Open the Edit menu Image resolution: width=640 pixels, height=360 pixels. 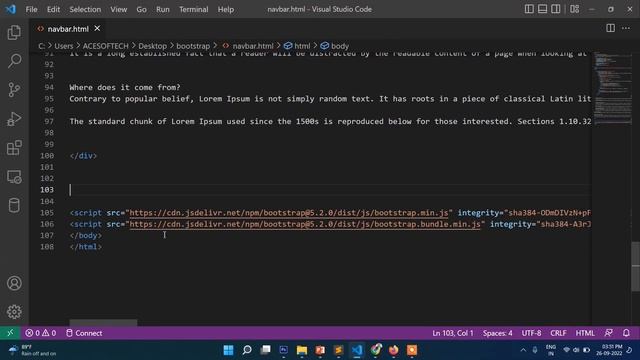pos(53,9)
